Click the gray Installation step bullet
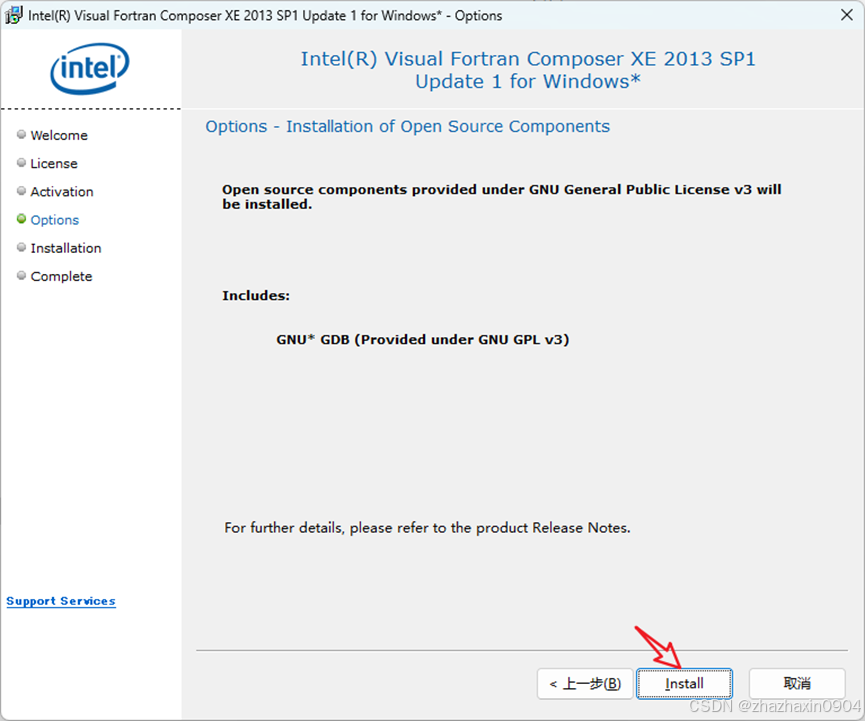The width and height of the screenshot is (865, 721). click(22, 247)
